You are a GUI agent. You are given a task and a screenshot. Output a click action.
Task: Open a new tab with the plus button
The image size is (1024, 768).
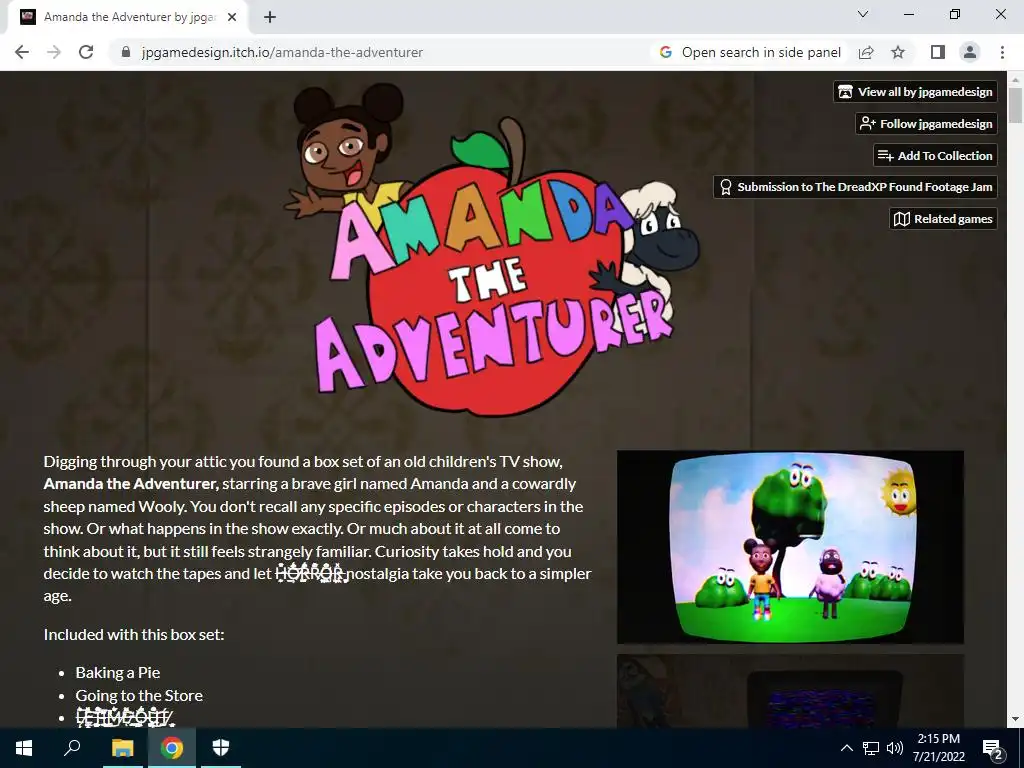click(x=270, y=17)
